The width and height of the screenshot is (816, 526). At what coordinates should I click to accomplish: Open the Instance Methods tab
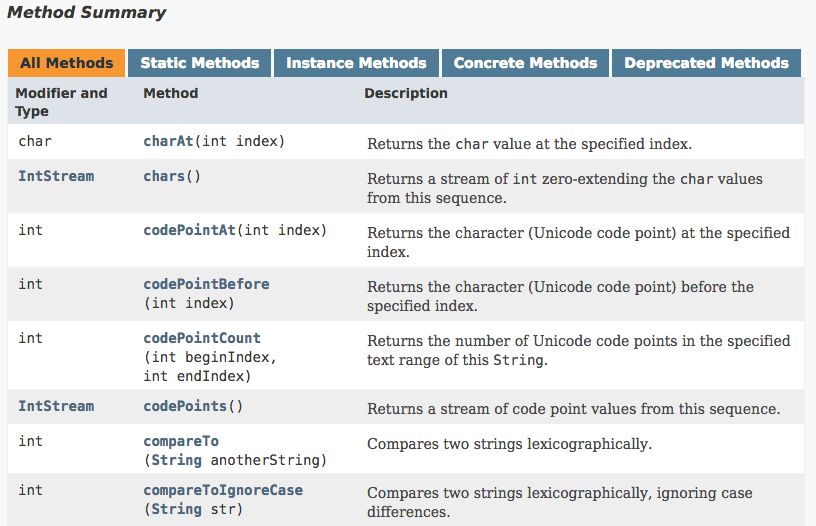pyautogui.click(x=356, y=63)
